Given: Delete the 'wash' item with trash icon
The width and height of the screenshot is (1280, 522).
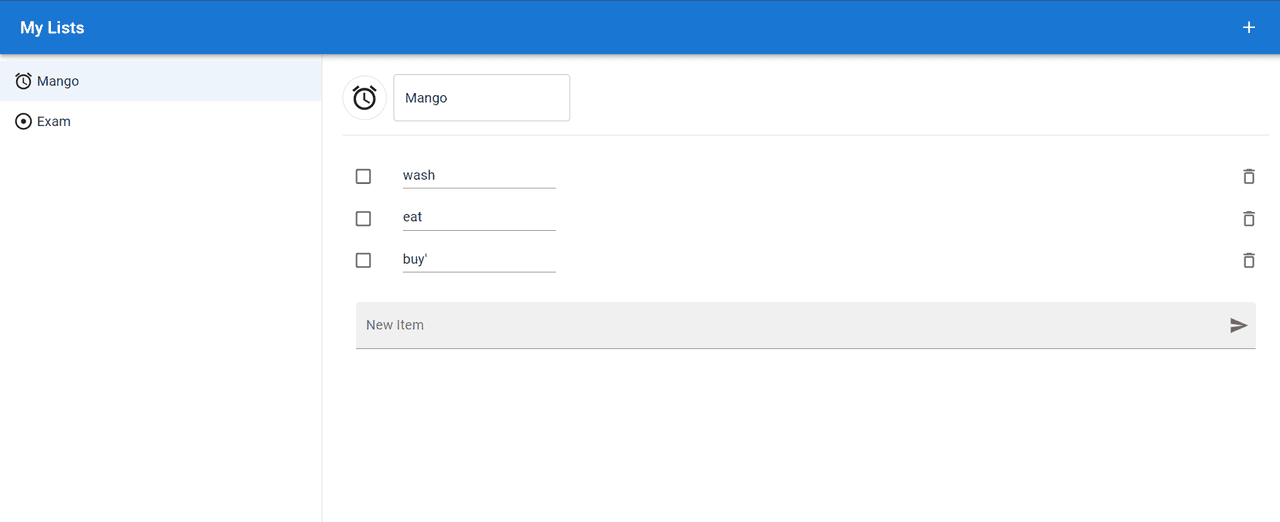Looking at the screenshot, I should coord(1248,176).
